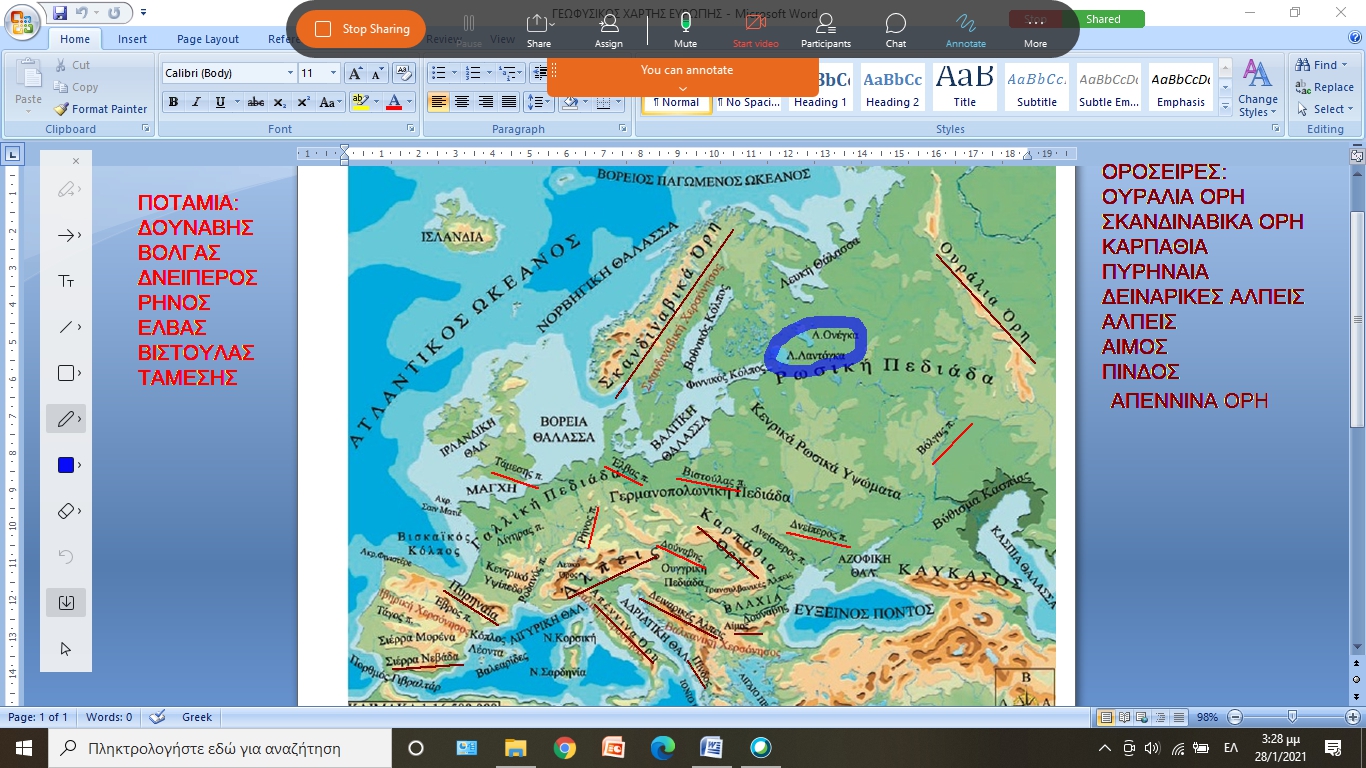Click the Grow Font icon
The height and width of the screenshot is (768, 1366).
[355, 73]
